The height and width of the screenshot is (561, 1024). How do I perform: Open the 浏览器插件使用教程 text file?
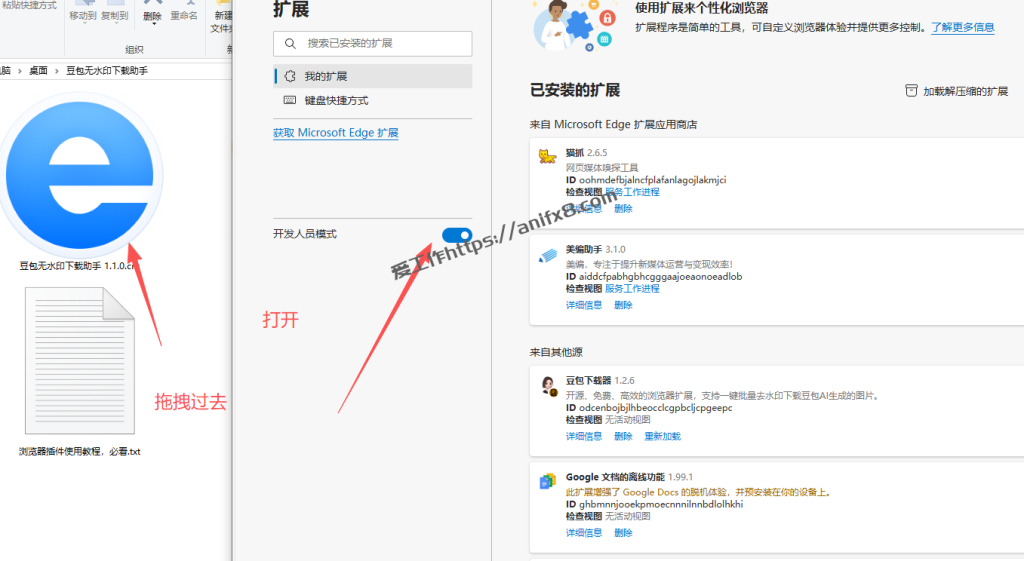coord(78,360)
